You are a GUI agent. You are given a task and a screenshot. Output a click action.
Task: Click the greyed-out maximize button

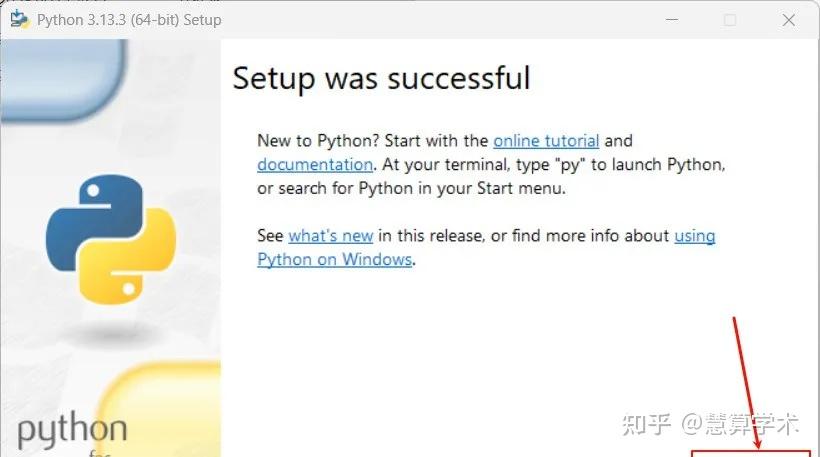point(730,20)
